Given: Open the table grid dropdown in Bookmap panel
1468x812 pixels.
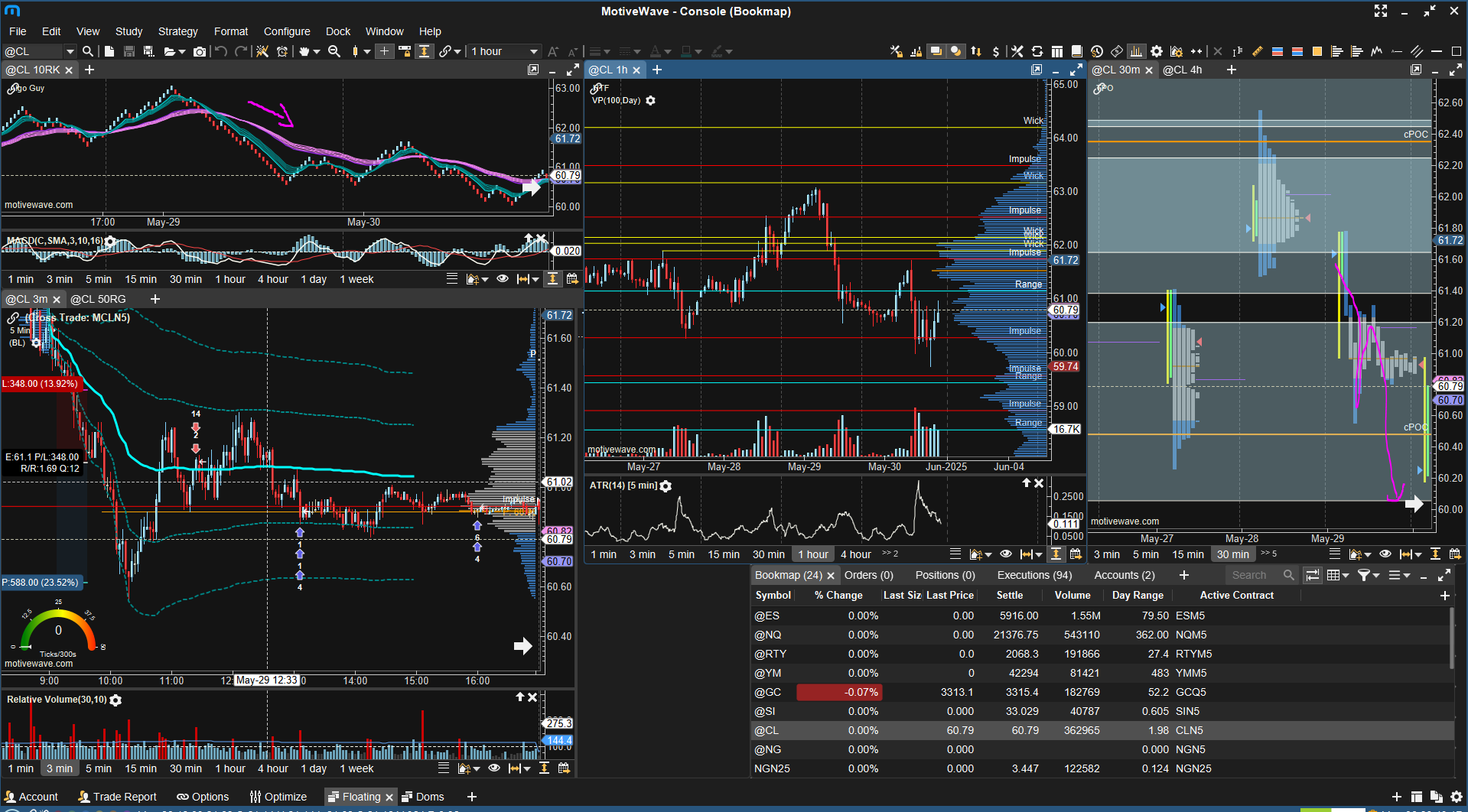Looking at the screenshot, I should pyautogui.click(x=1338, y=575).
